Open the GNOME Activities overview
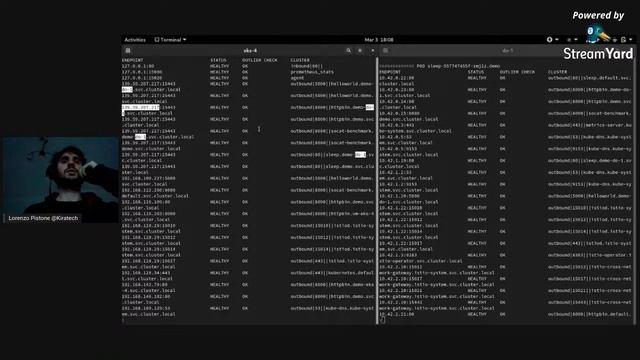This screenshot has width=640, height=360. [x=135, y=40]
